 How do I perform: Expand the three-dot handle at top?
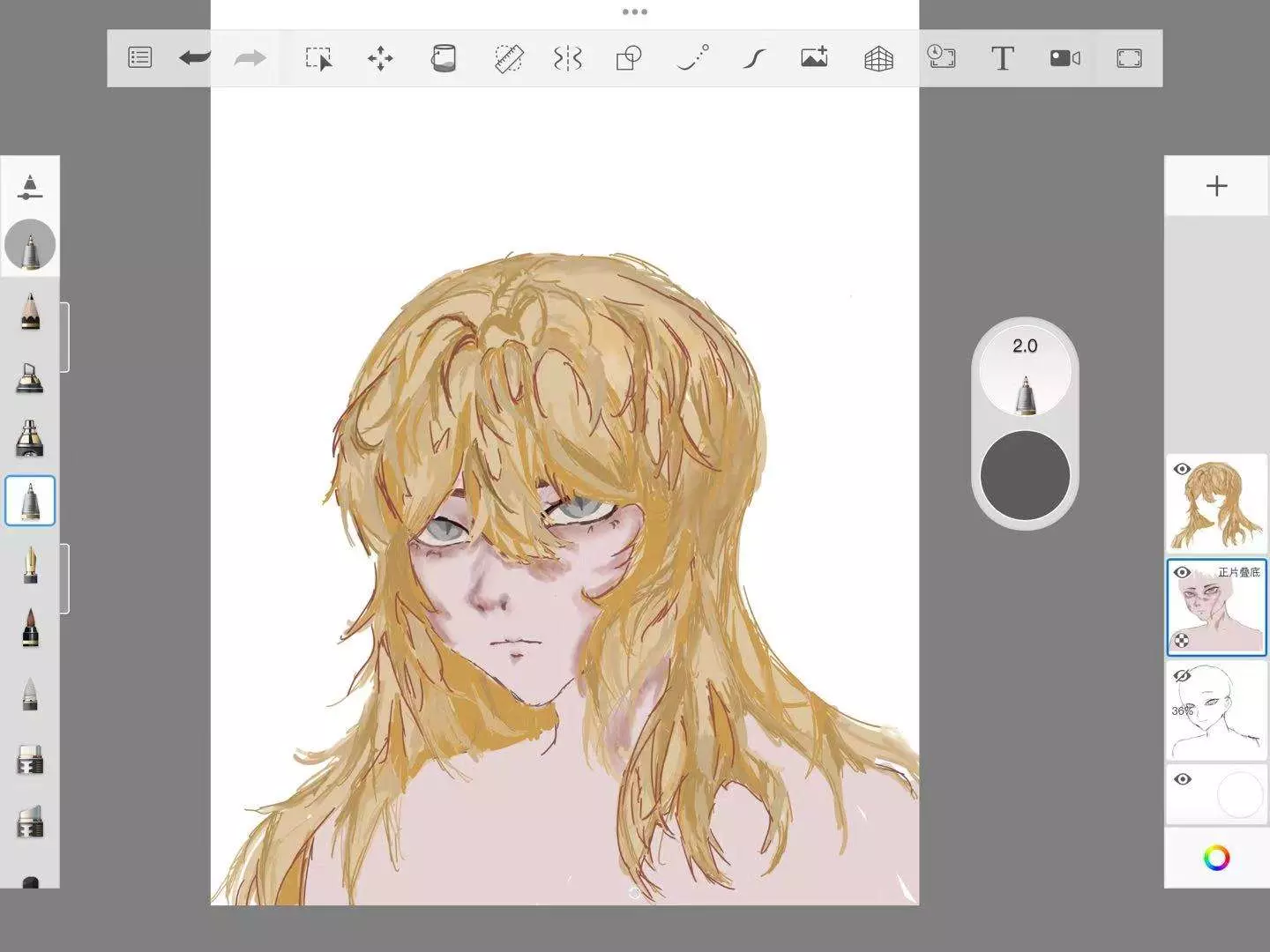click(x=634, y=12)
